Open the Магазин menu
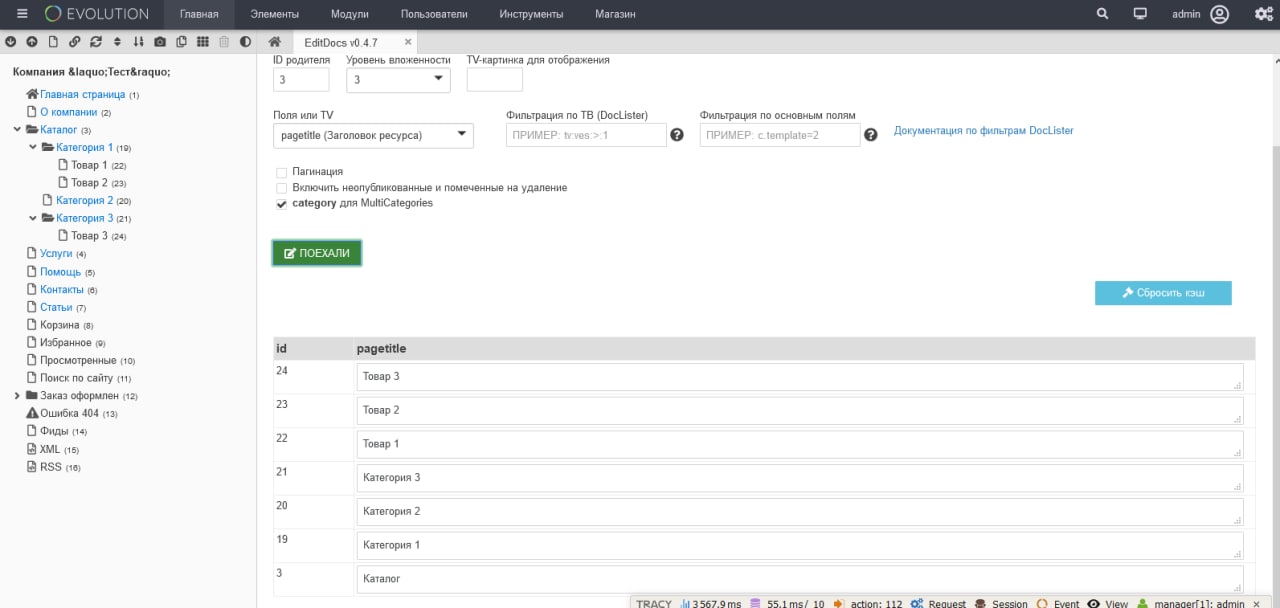Image resolution: width=1280 pixels, height=608 pixels. click(615, 14)
